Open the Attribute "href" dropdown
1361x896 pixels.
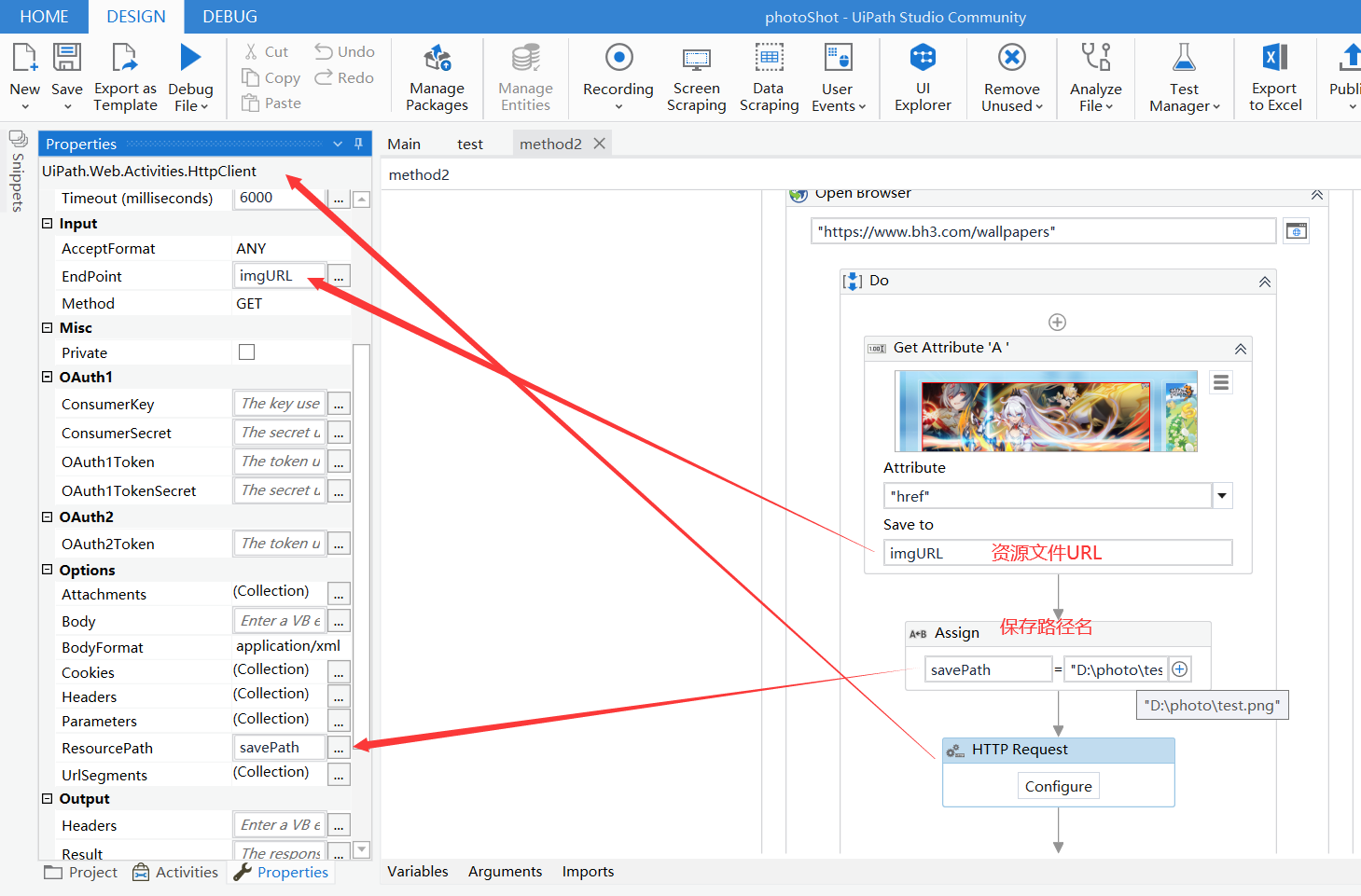tap(1222, 495)
